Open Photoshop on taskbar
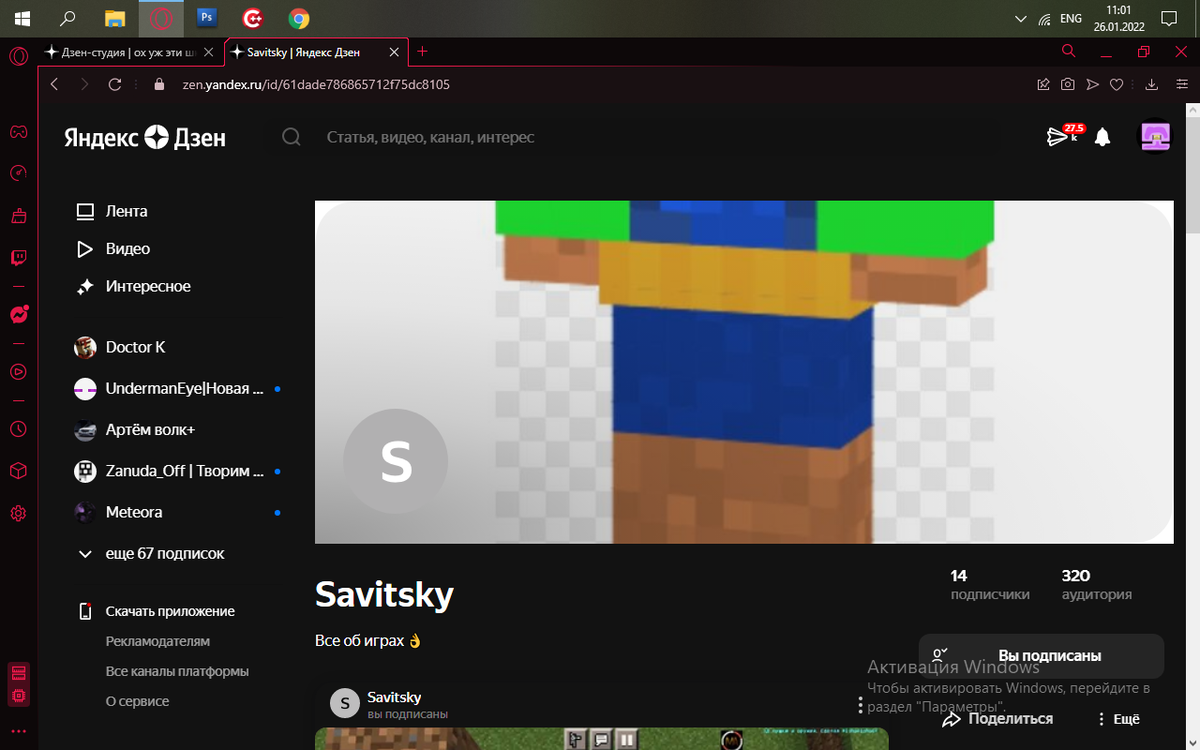Viewport: 1200px width, 750px height. 207,18
